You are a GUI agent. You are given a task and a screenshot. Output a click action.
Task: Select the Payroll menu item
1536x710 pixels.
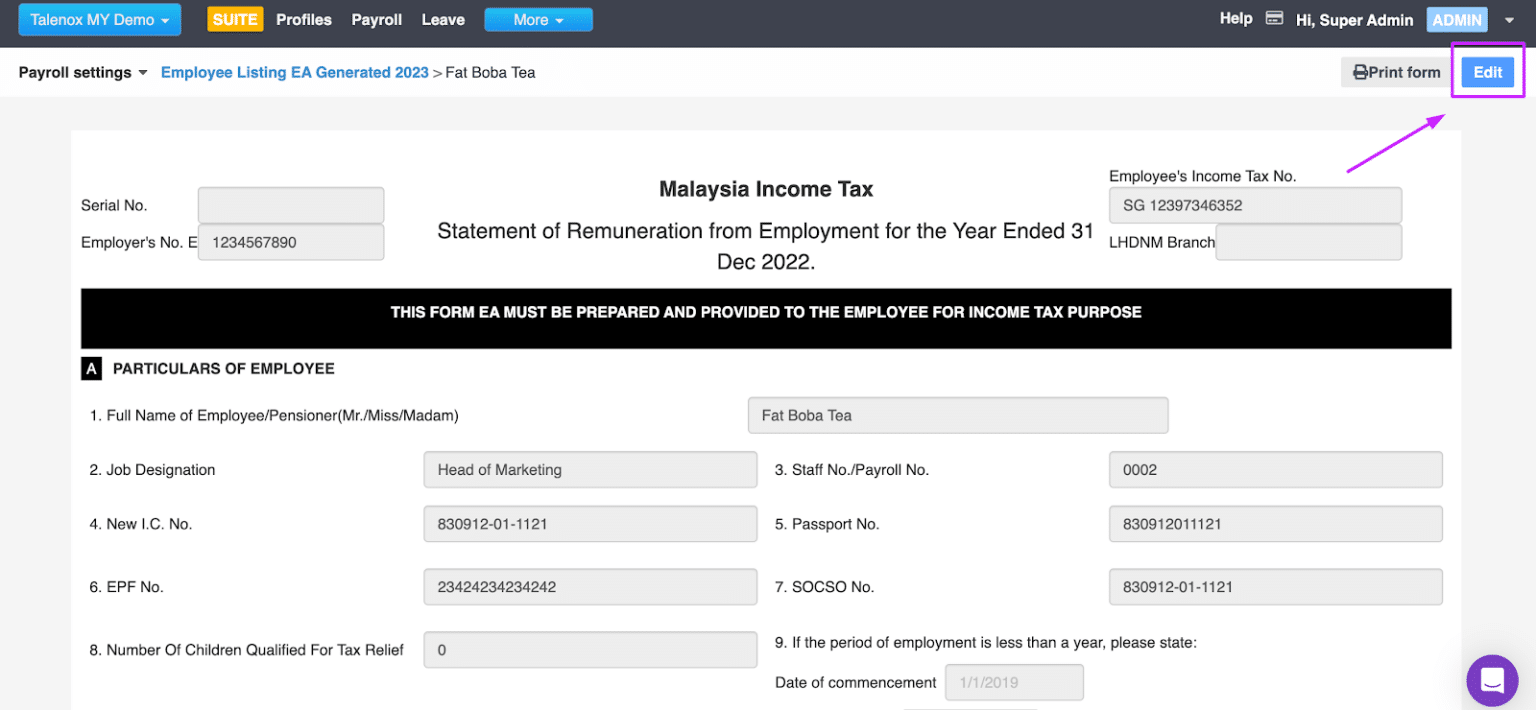376,19
